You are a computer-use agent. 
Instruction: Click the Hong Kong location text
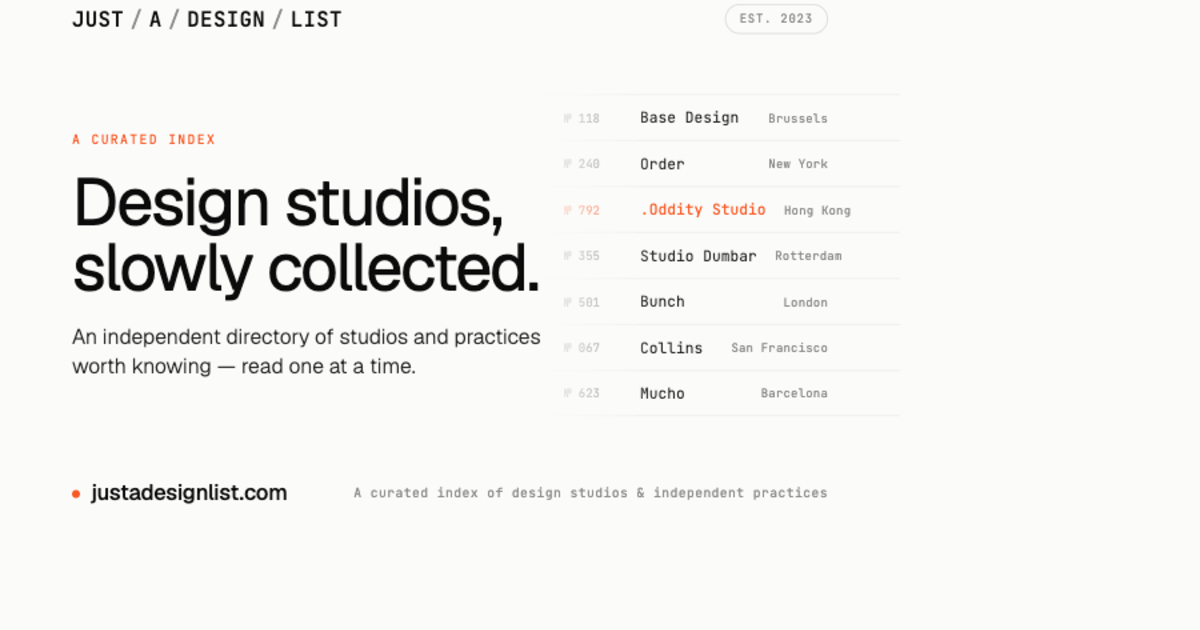(817, 210)
